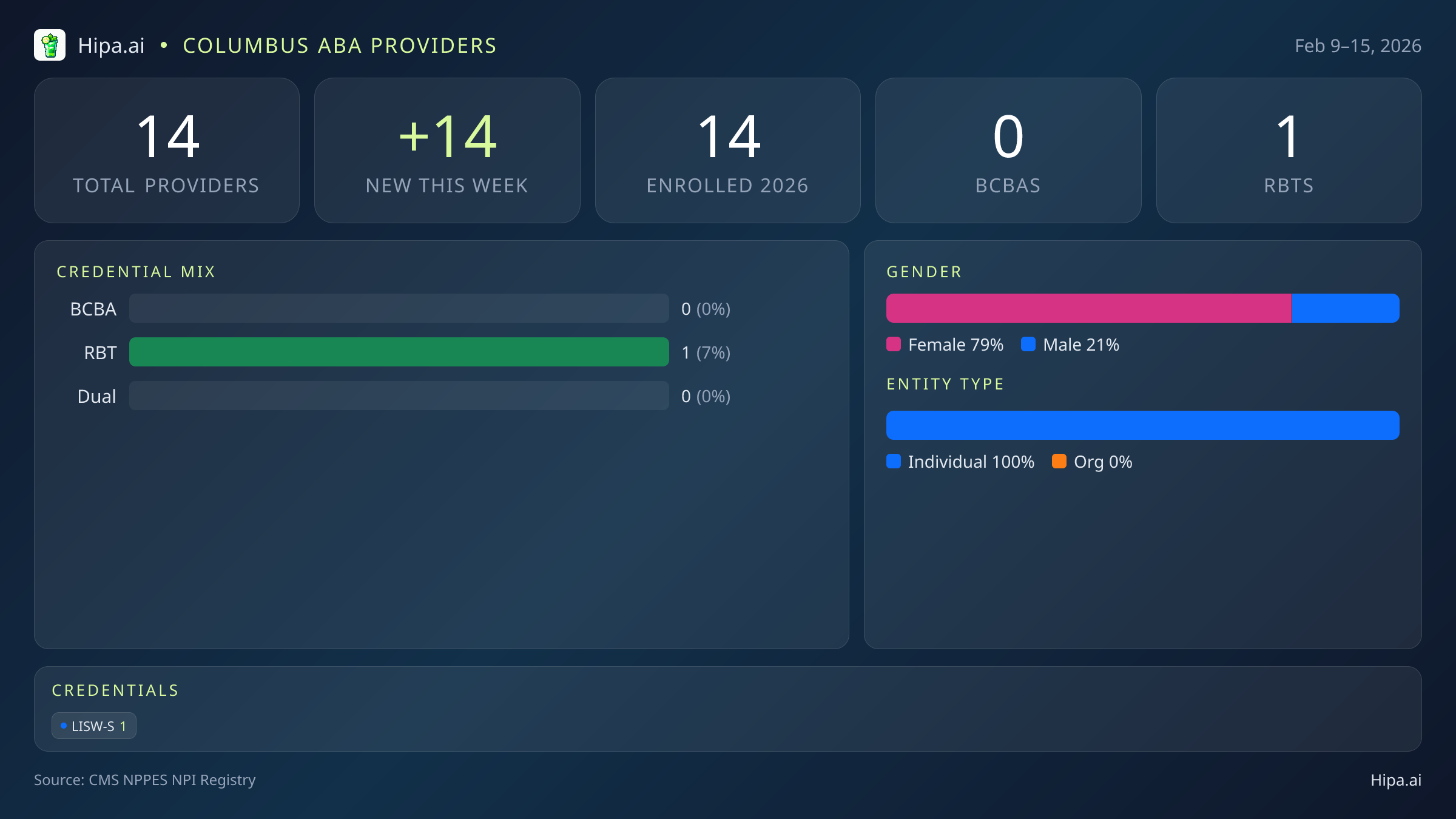Open the Feb 9–15, 2026 date range

click(x=1359, y=45)
